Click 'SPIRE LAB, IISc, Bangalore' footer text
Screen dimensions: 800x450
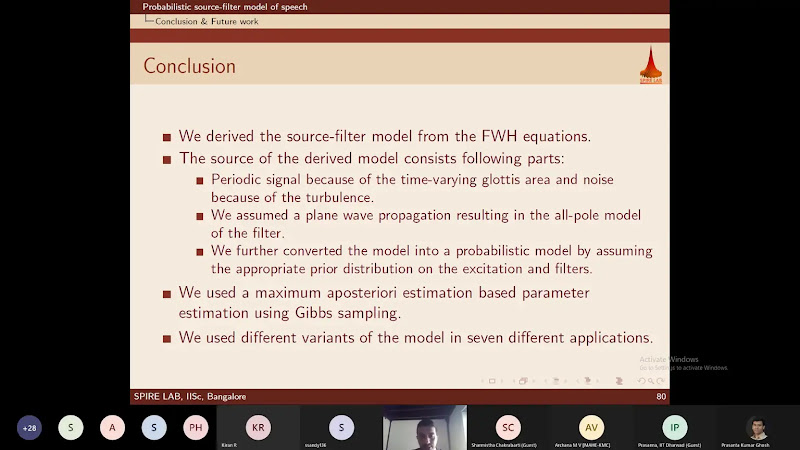coord(190,396)
